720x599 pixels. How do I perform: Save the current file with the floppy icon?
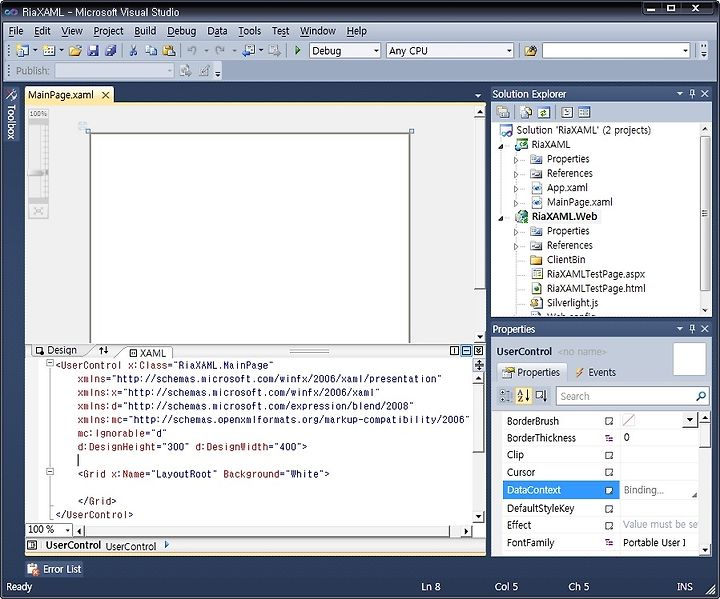93,51
